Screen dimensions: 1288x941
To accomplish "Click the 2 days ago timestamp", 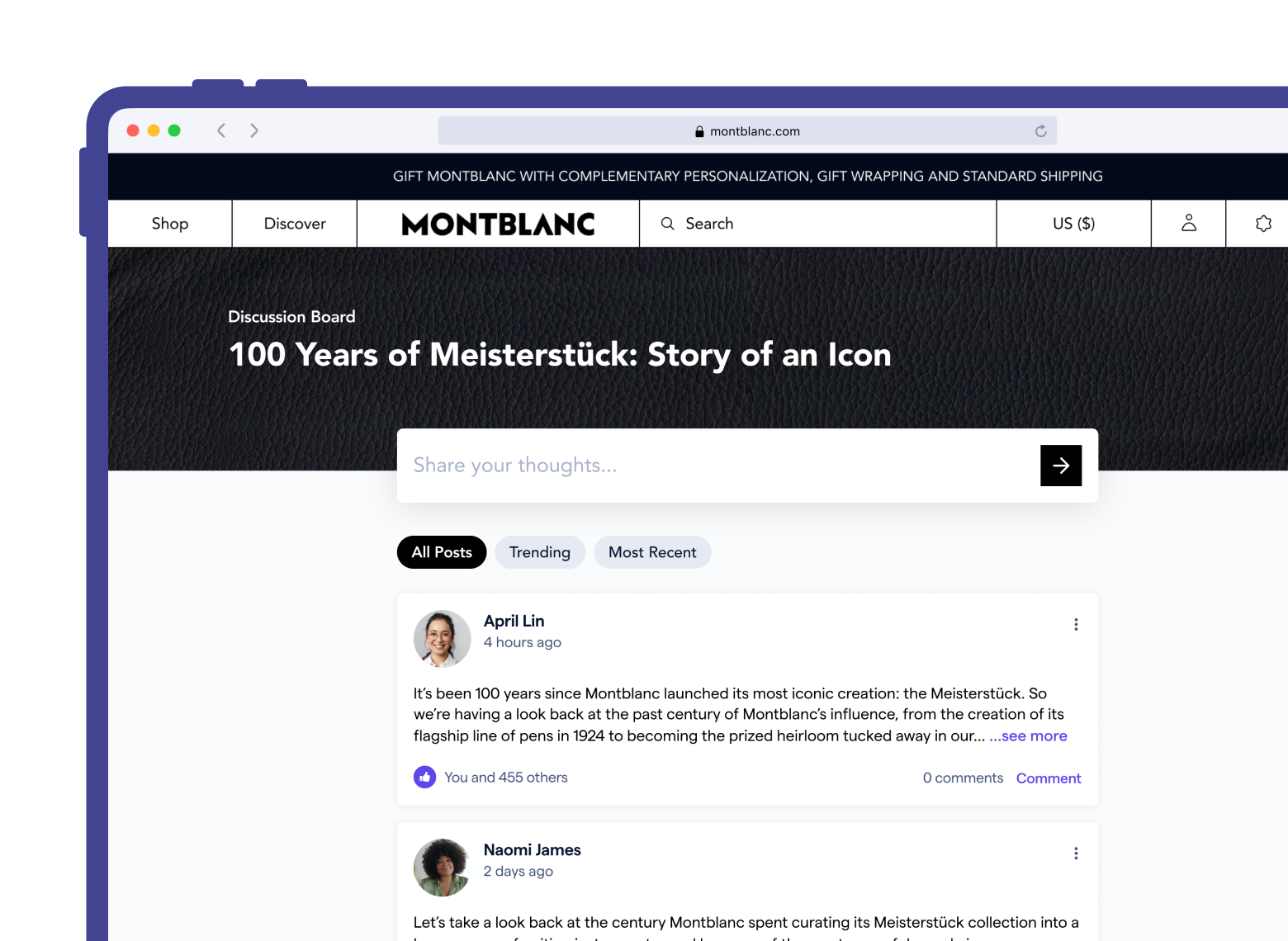I will 518,871.
